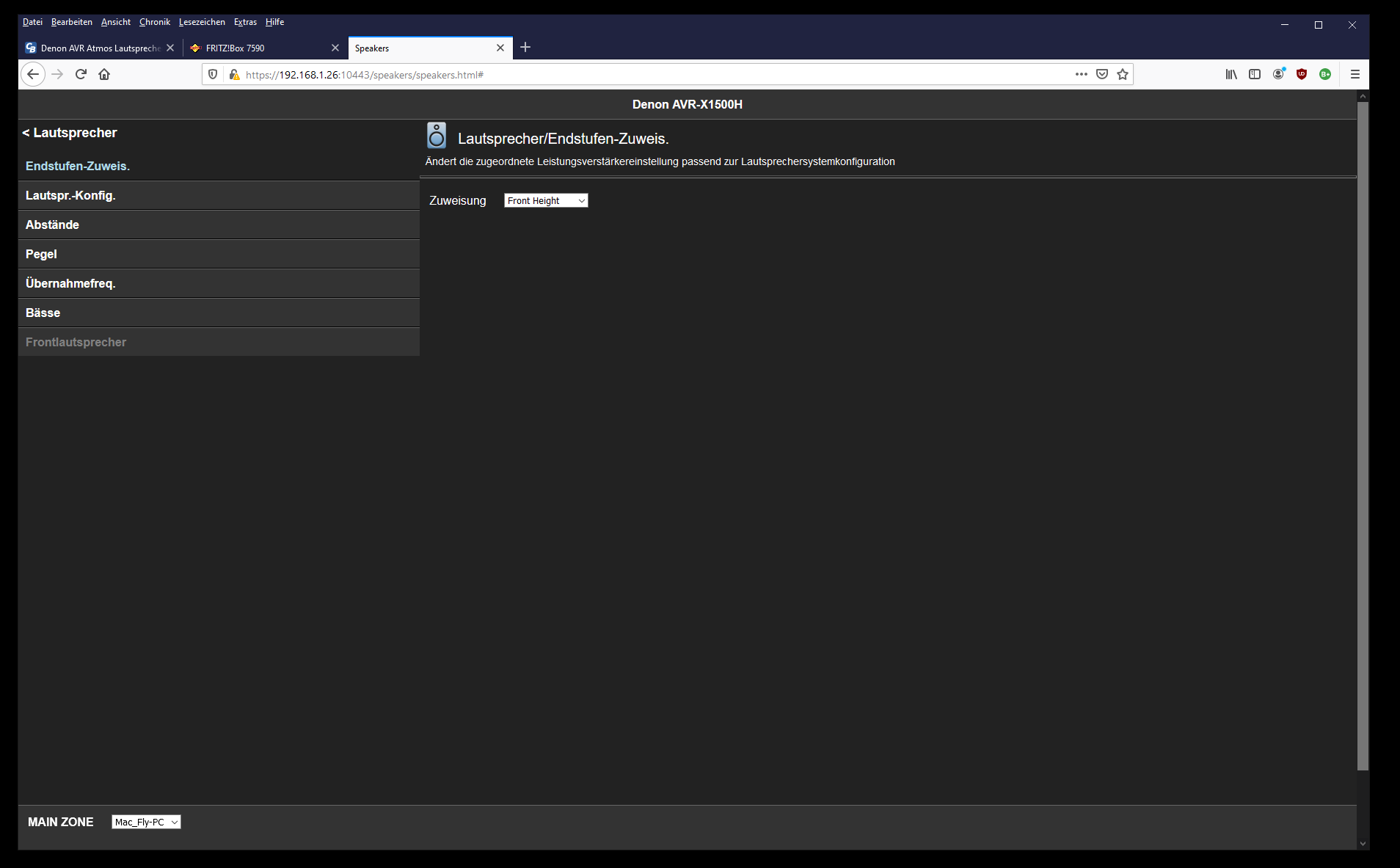Open the Pegel settings

pyautogui.click(x=219, y=254)
